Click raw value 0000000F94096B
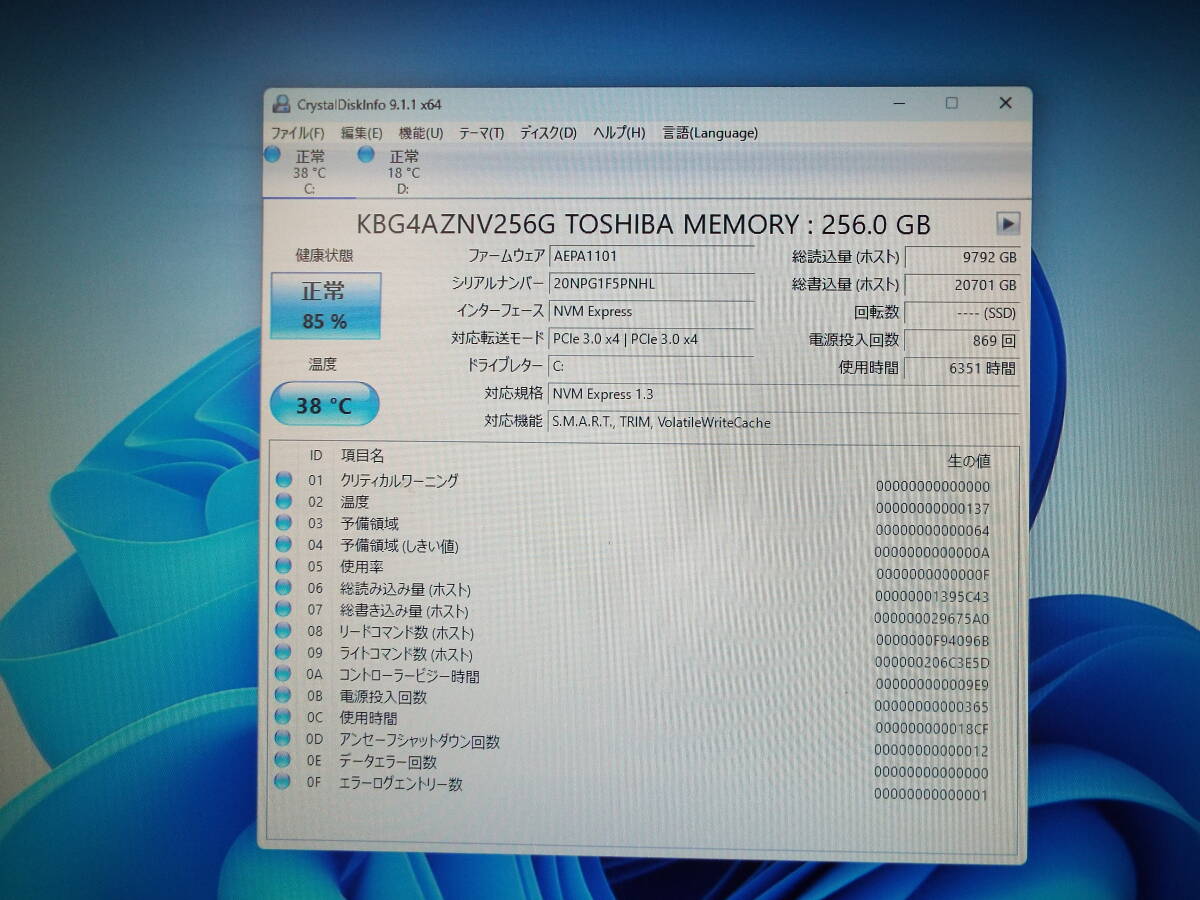This screenshot has width=1200, height=900. pos(932,641)
